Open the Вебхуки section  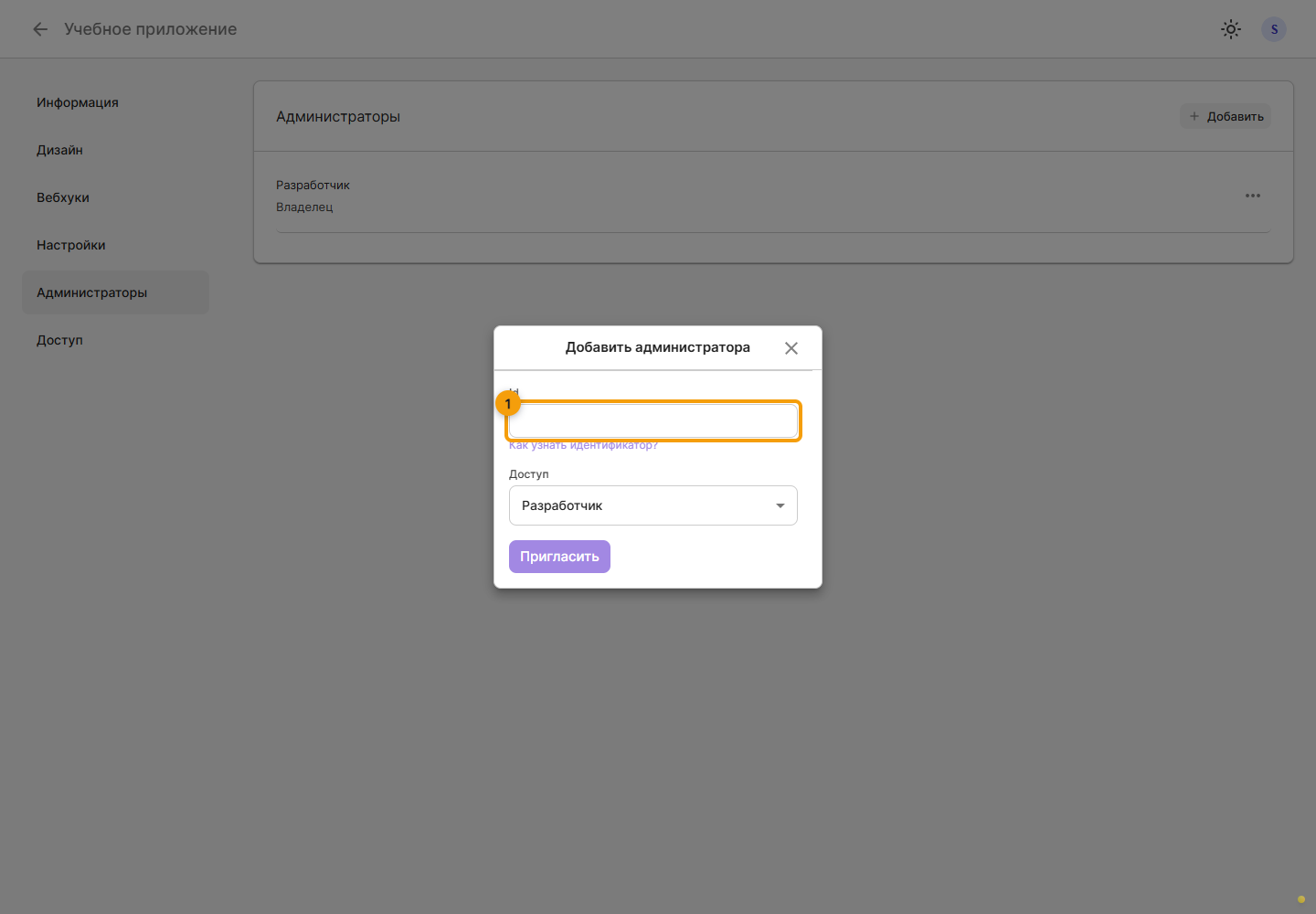(115, 197)
